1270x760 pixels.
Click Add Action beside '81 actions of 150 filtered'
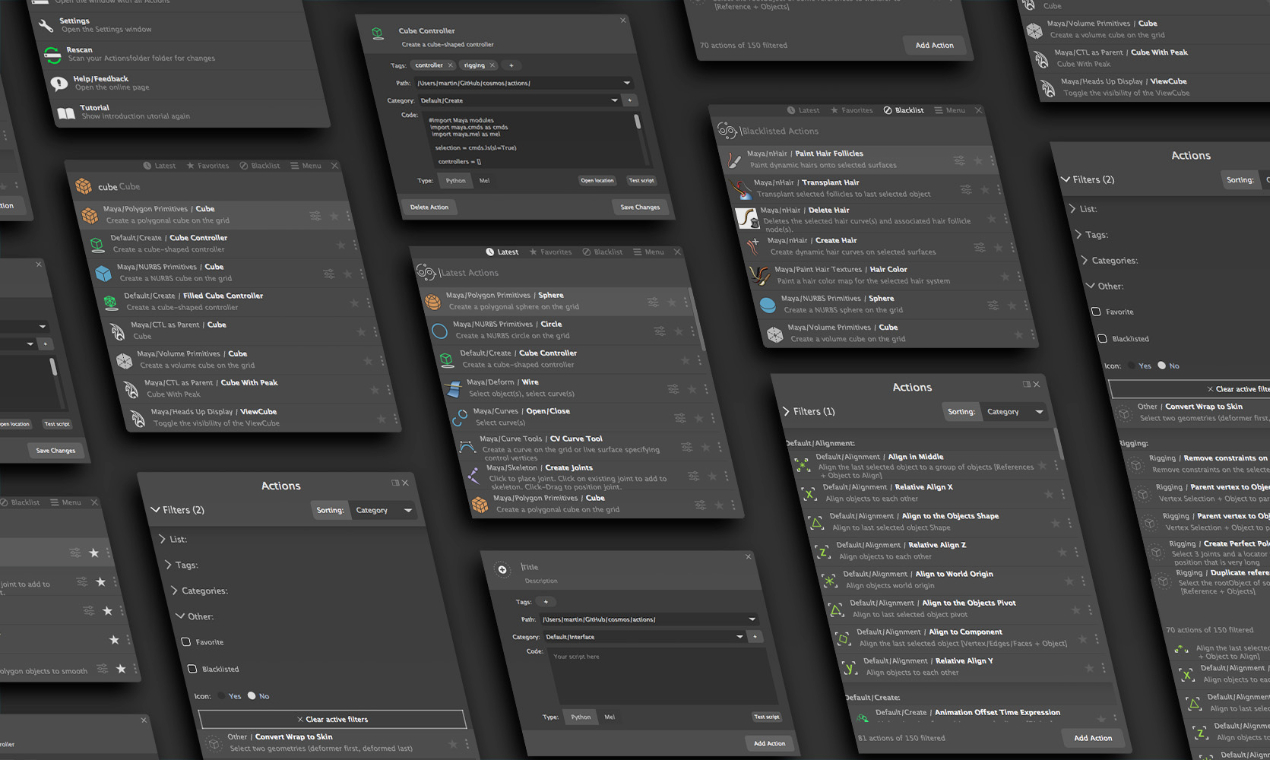point(1092,738)
